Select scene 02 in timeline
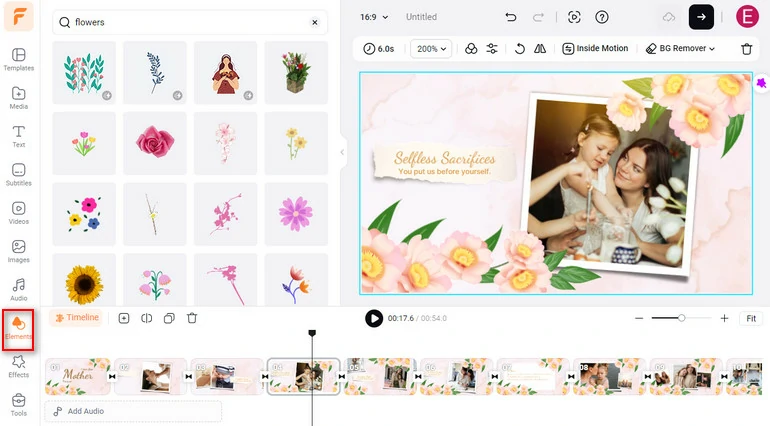The height and width of the screenshot is (426, 770). tap(150, 376)
